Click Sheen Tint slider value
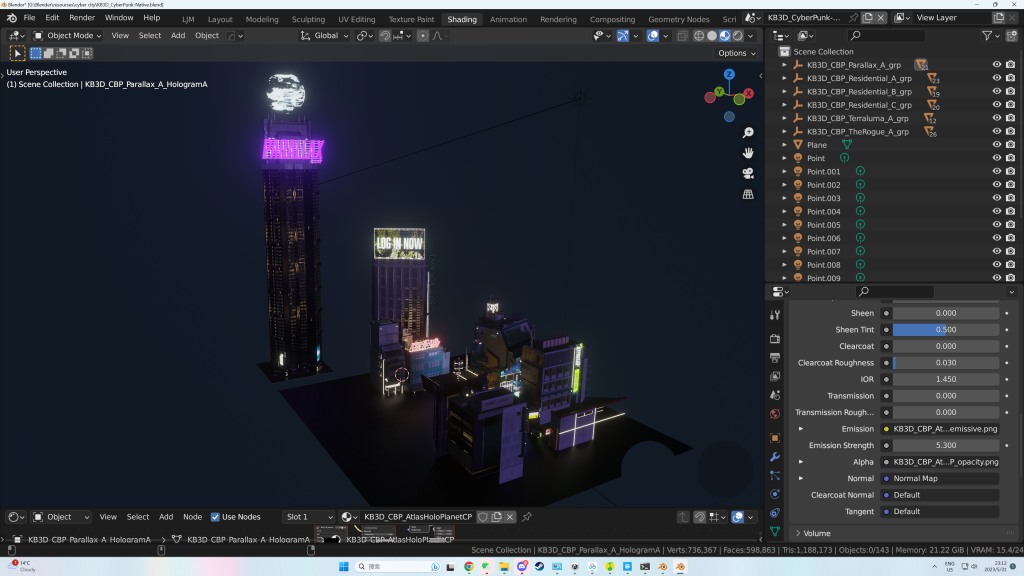1024x576 pixels. 946,330
